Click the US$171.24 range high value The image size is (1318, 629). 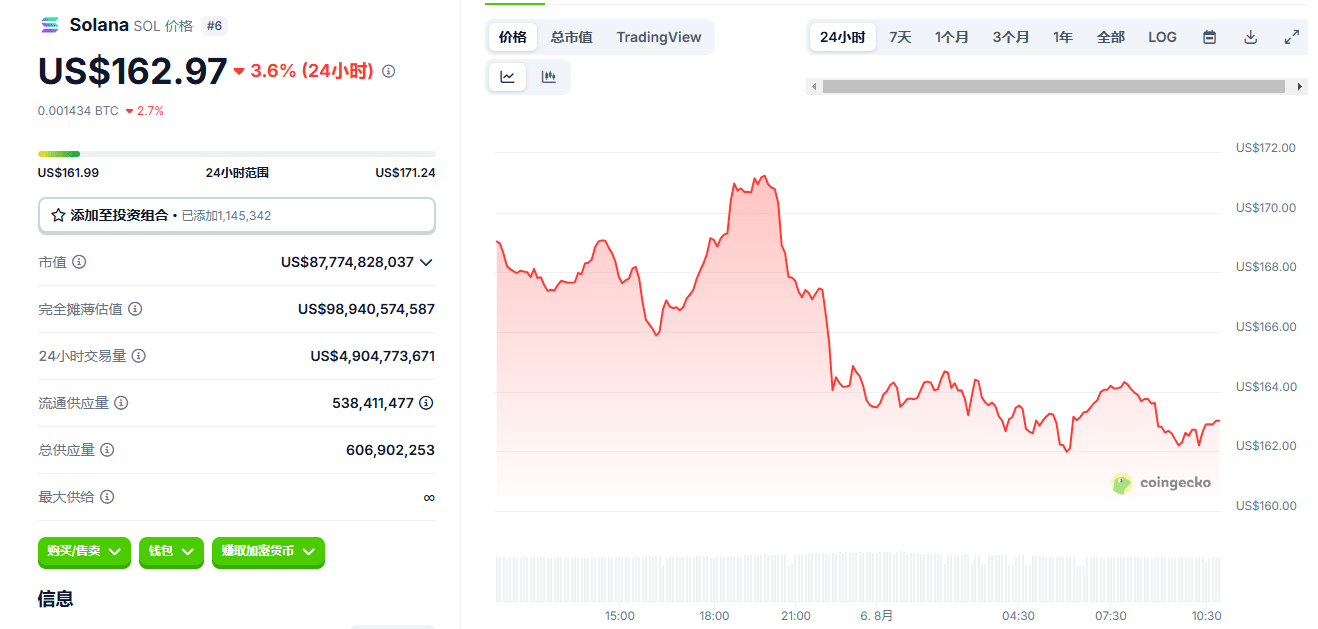[x=405, y=173]
